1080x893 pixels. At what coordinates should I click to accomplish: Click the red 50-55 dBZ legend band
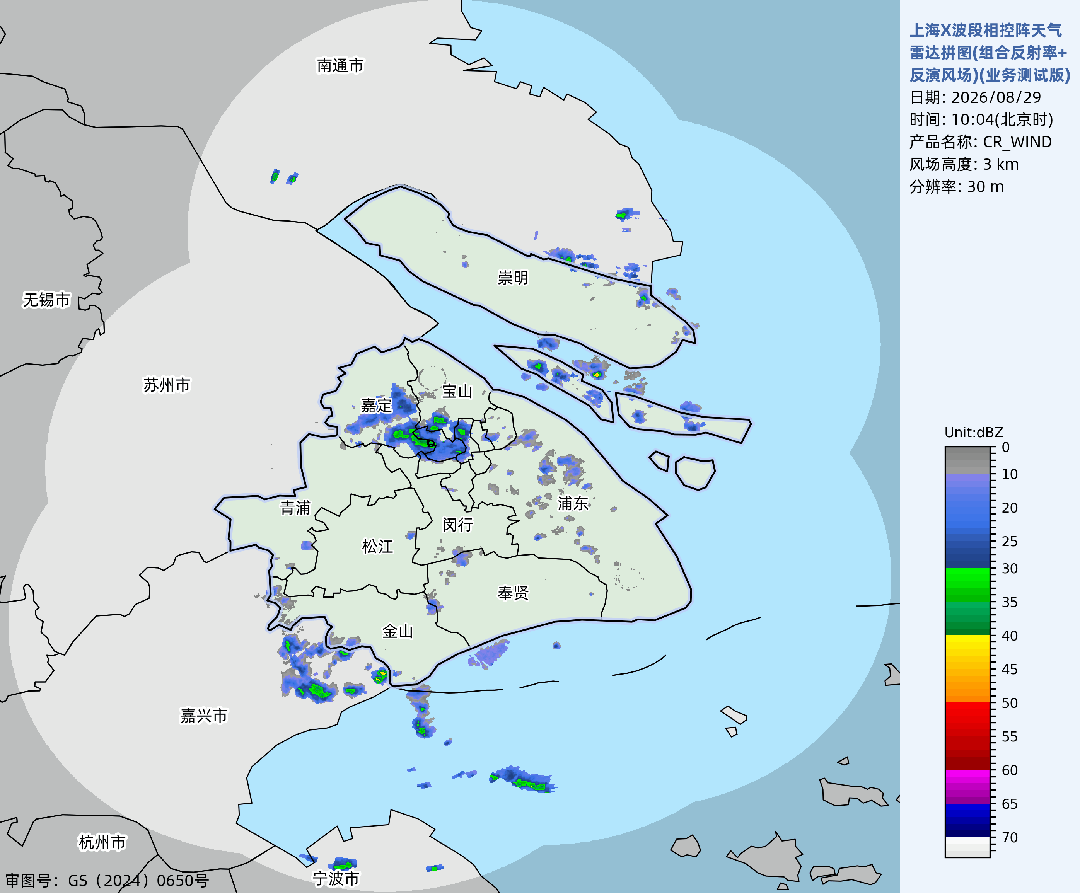click(x=968, y=719)
